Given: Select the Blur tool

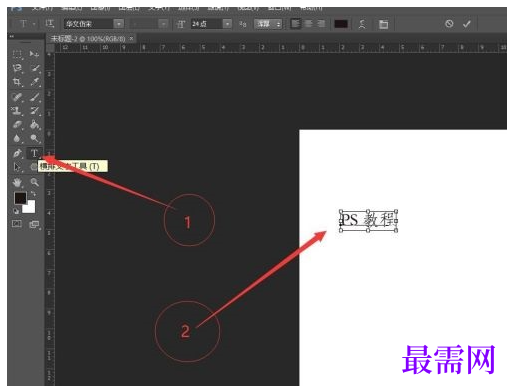Looking at the screenshot, I should click(17, 138).
